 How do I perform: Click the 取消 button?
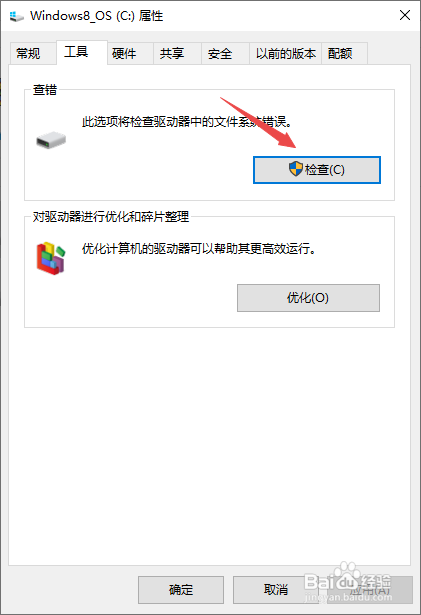[x=276, y=590]
